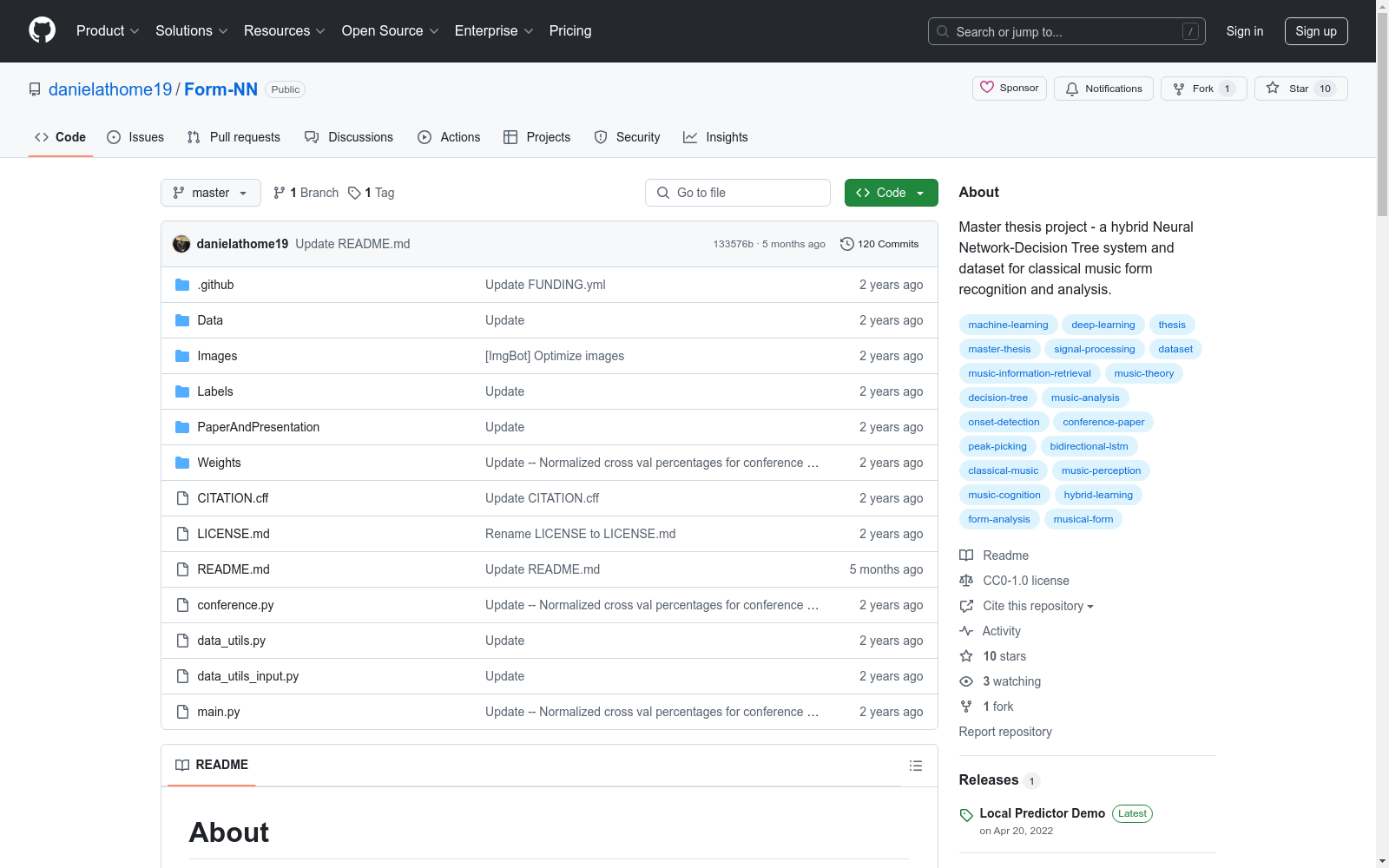Star the Form-NN repository
This screenshot has height=868, width=1389.
1300,89
